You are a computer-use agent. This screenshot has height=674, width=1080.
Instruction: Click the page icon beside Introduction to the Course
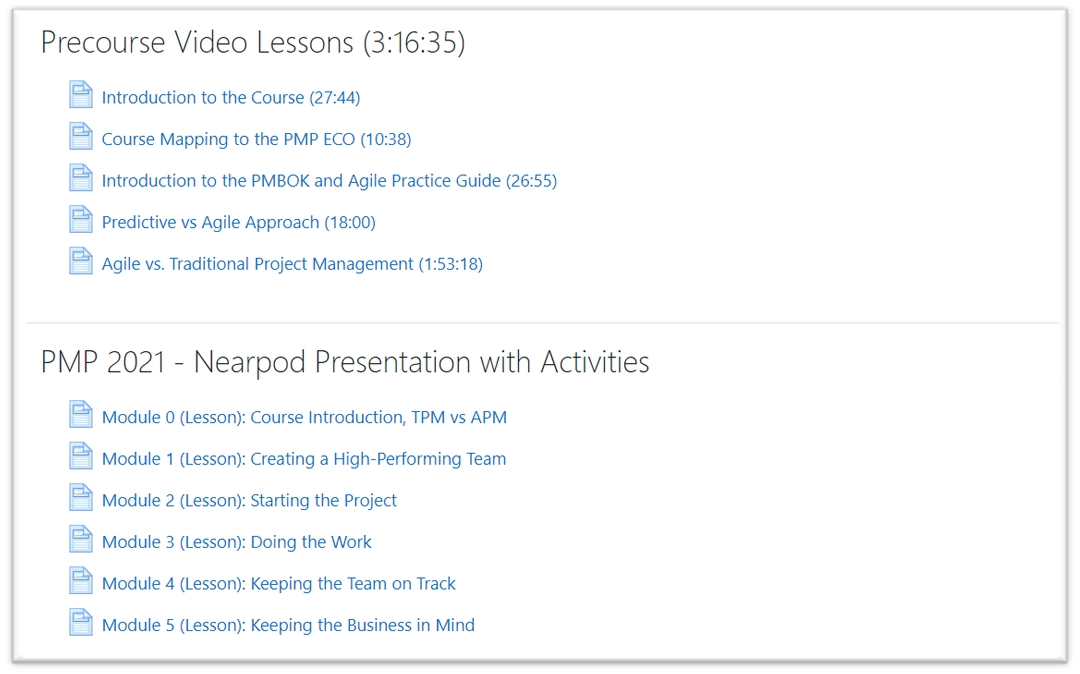[80, 96]
